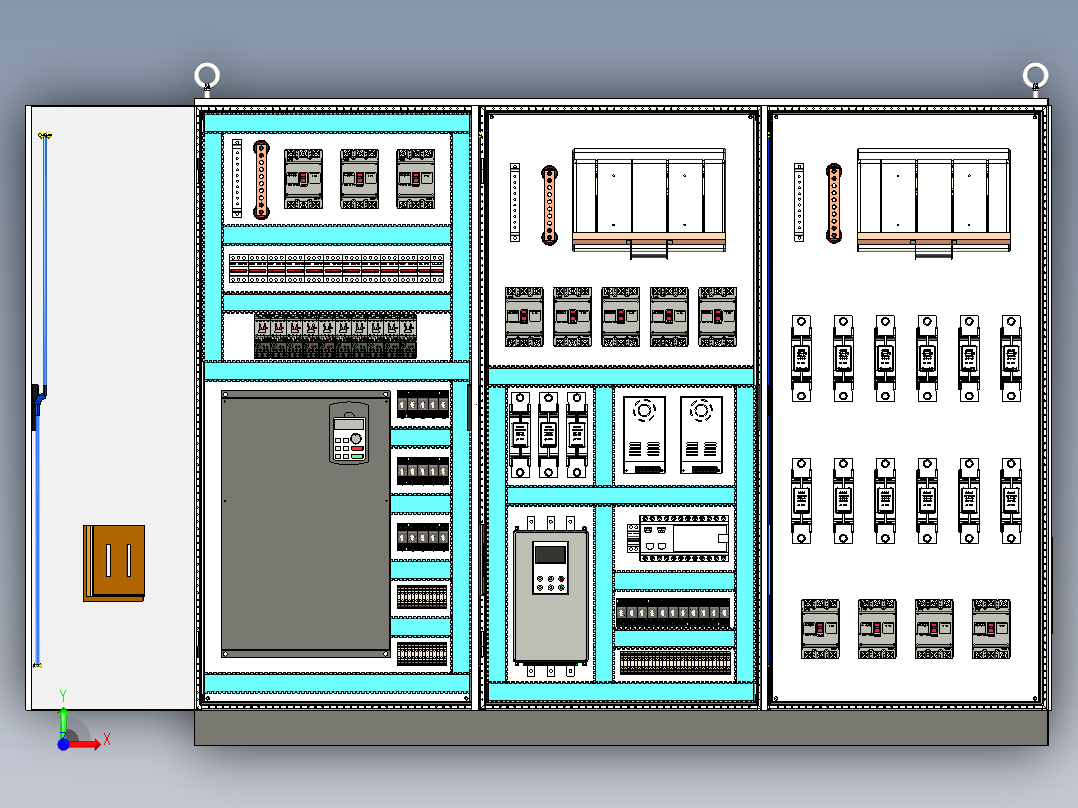Viewport: 1078px width, 808px height.
Task: Select the lowest terminal strip beside the VFD
Action: tap(422, 654)
